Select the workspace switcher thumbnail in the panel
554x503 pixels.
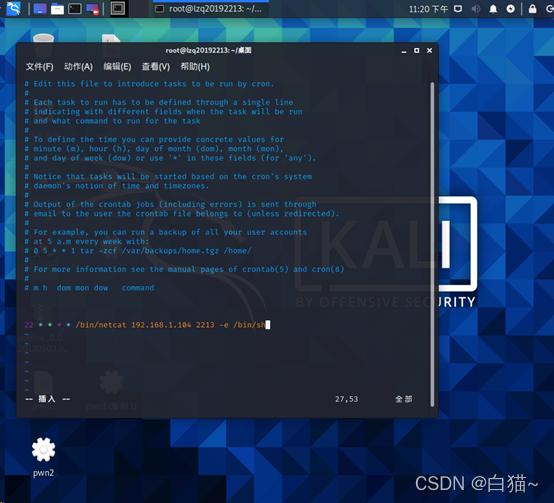[x=118, y=9]
